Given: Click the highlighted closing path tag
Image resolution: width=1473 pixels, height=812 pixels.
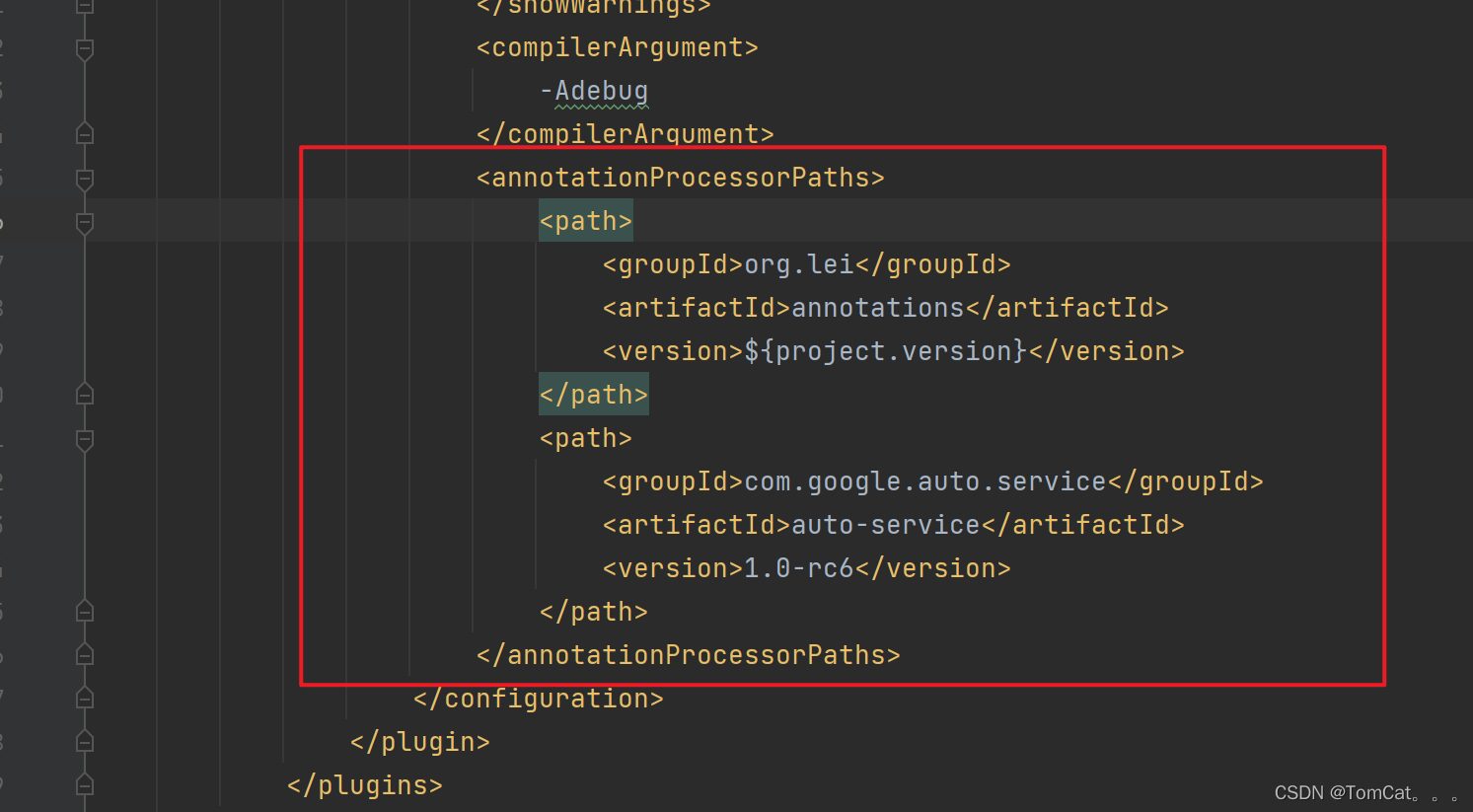Looking at the screenshot, I should coord(594,395).
